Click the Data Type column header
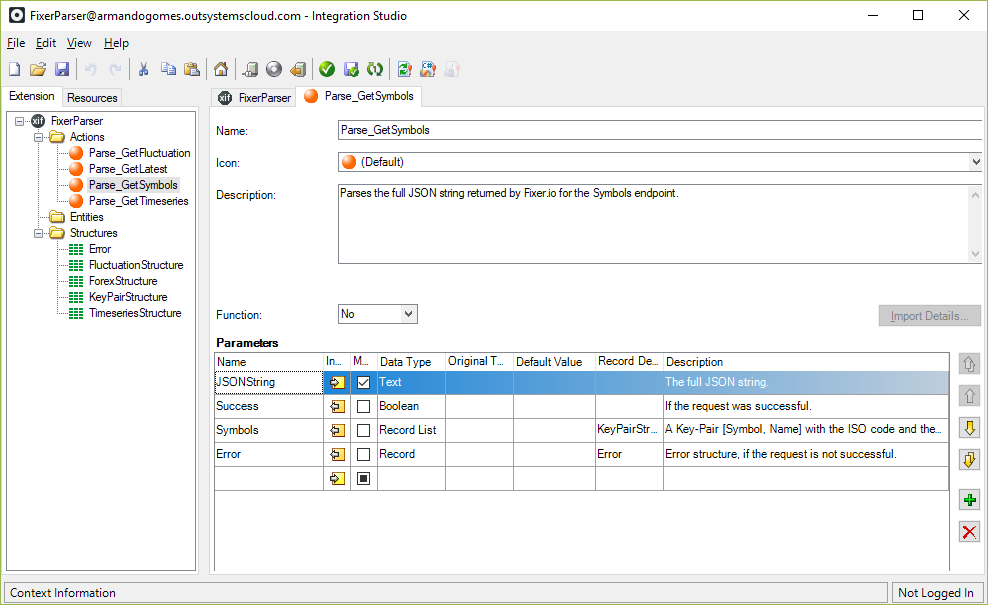Viewport: 988px width, 605px height. (x=411, y=362)
